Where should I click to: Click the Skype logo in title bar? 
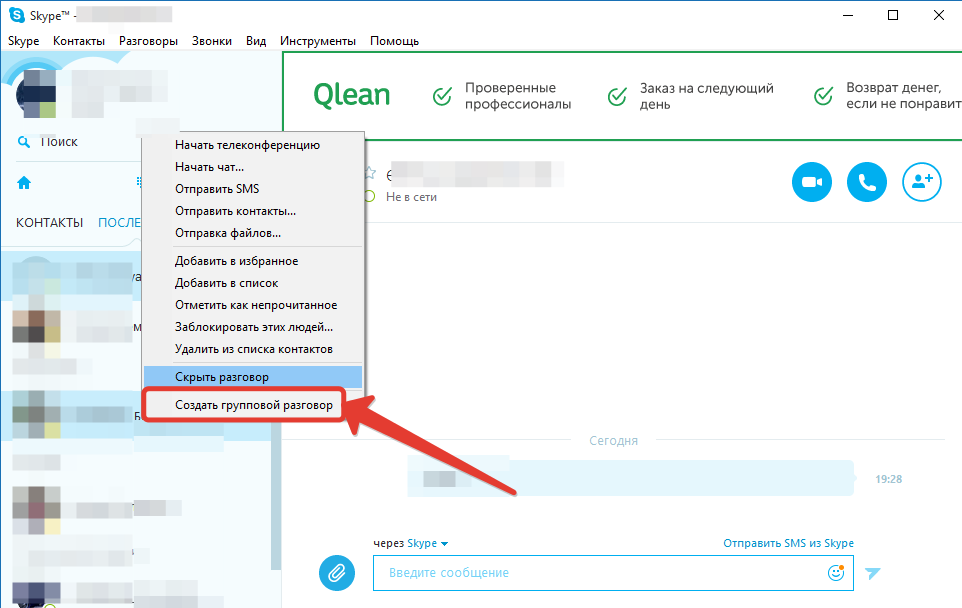[17, 15]
